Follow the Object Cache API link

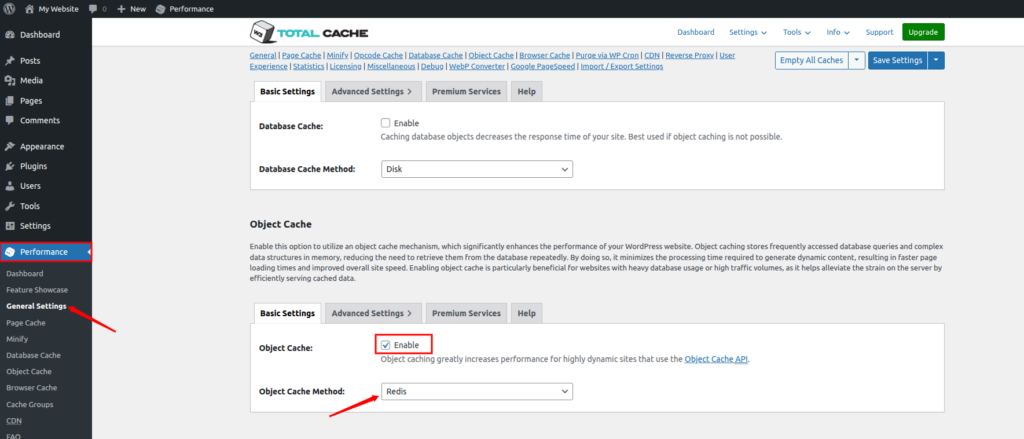click(x=716, y=359)
